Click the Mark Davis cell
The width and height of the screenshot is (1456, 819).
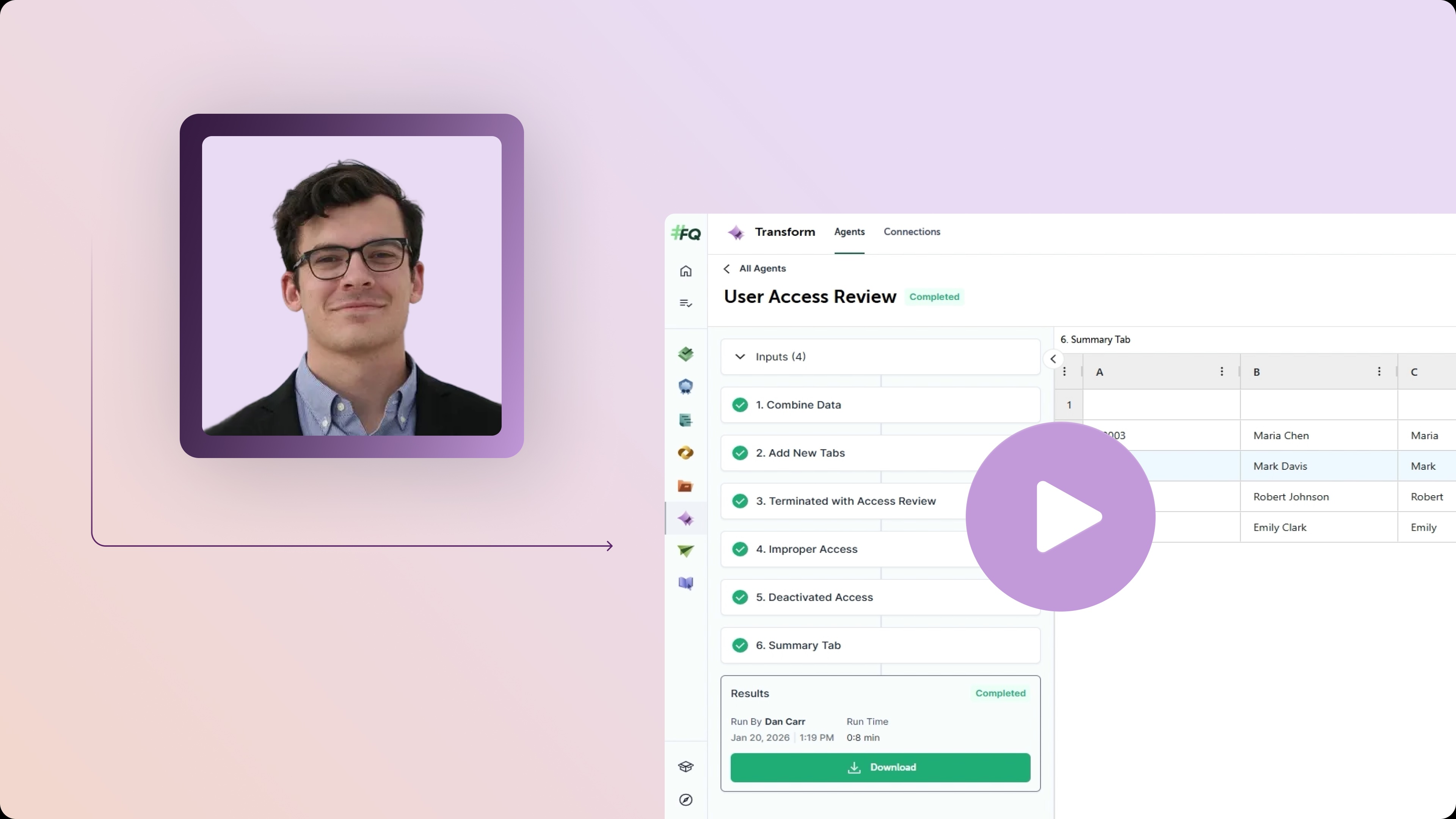pos(1280,466)
